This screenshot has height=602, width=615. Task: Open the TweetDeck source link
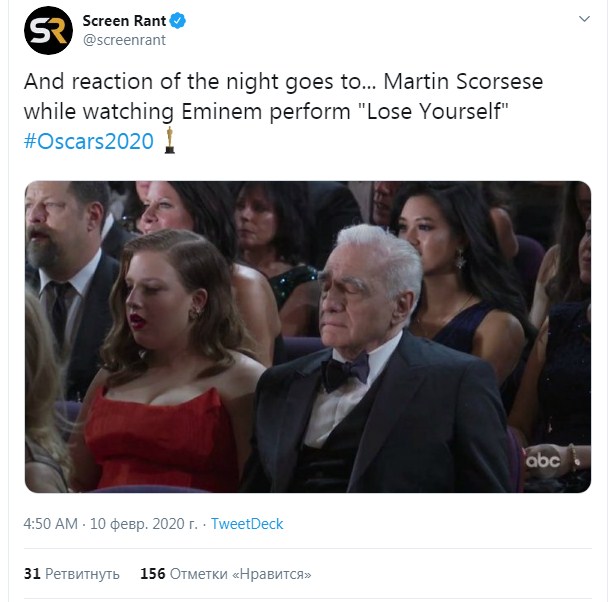pos(247,524)
